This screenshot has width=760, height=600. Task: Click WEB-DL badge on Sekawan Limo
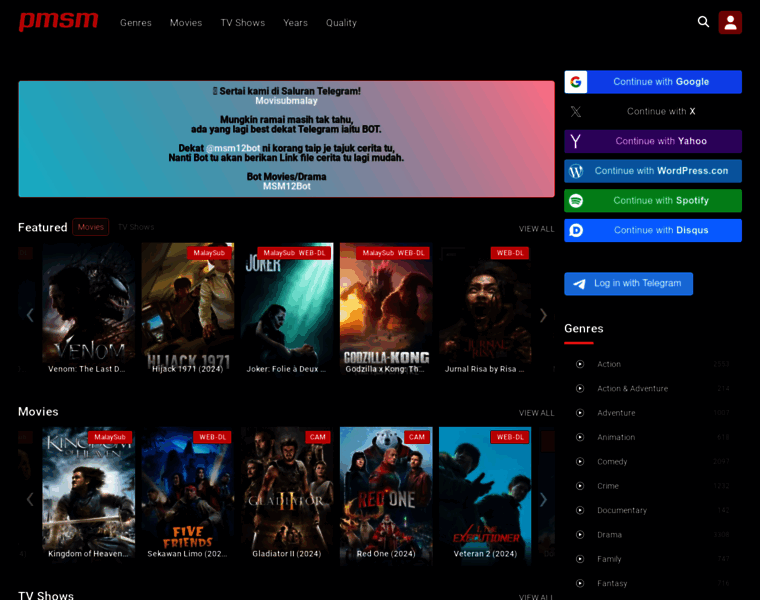point(212,437)
